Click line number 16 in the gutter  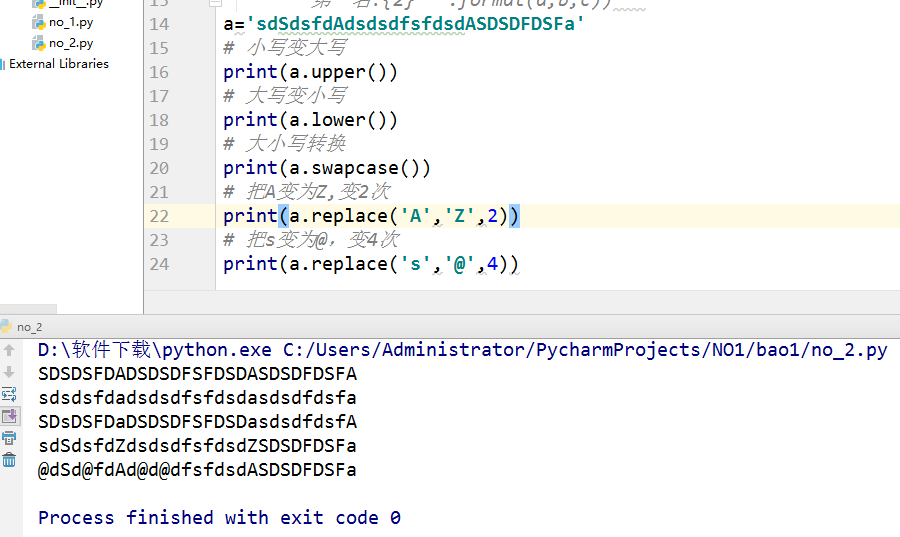(x=159, y=72)
